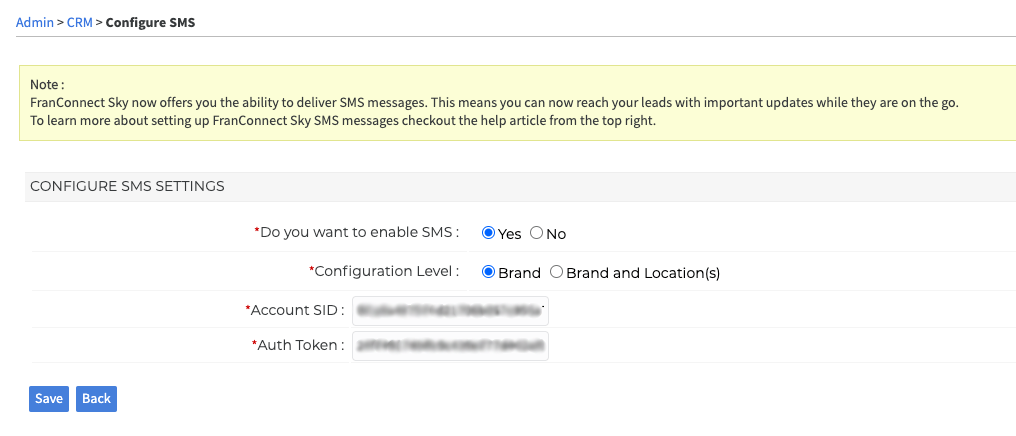Image resolution: width=1016 pixels, height=436 pixels.
Task: Choose Brand and Location(s) radio option
Action: coord(557,272)
